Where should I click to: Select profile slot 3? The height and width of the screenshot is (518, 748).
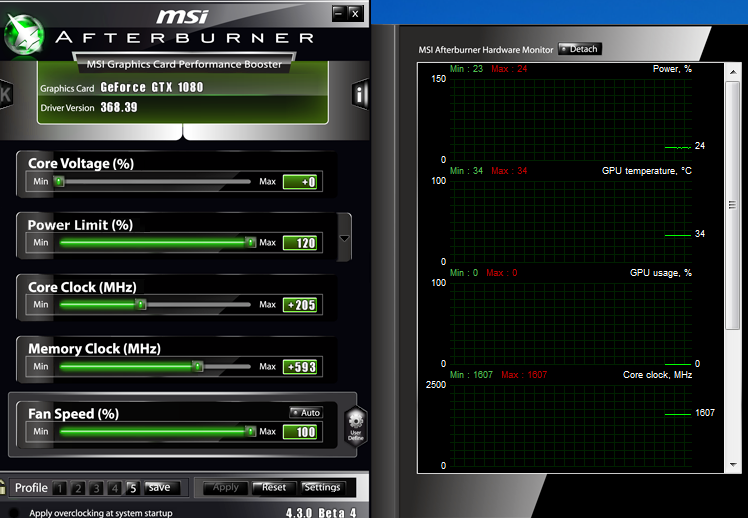click(x=97, y=488)
